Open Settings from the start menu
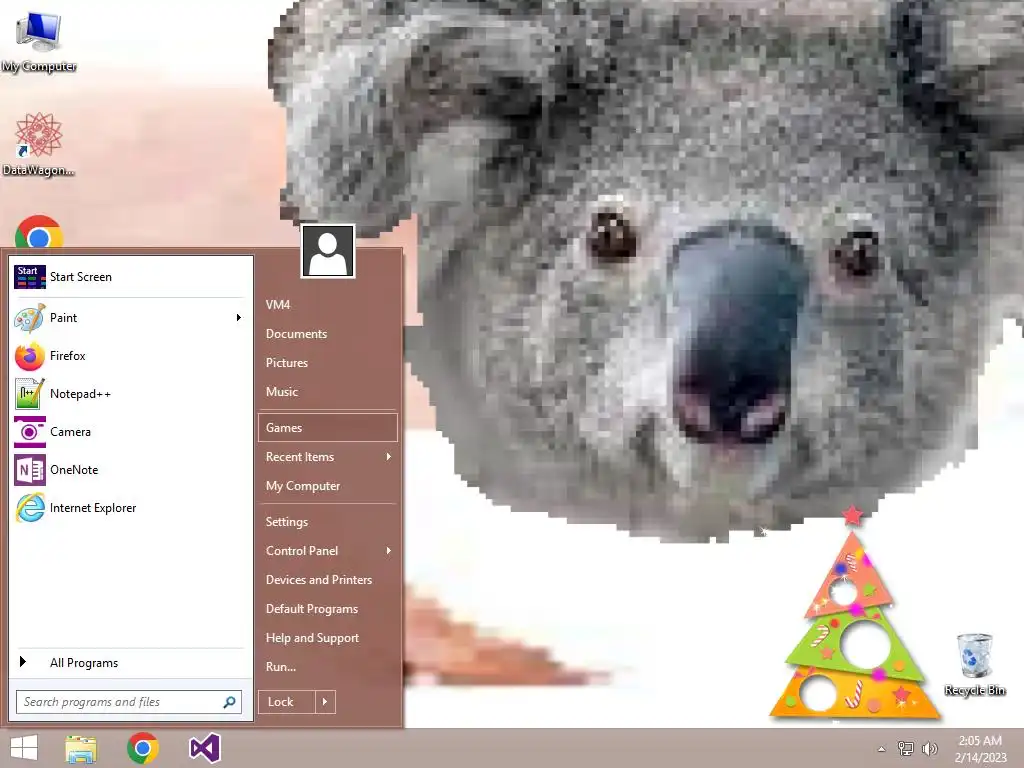The height and width of the screenshot is (768, 1024). [287, 522]
